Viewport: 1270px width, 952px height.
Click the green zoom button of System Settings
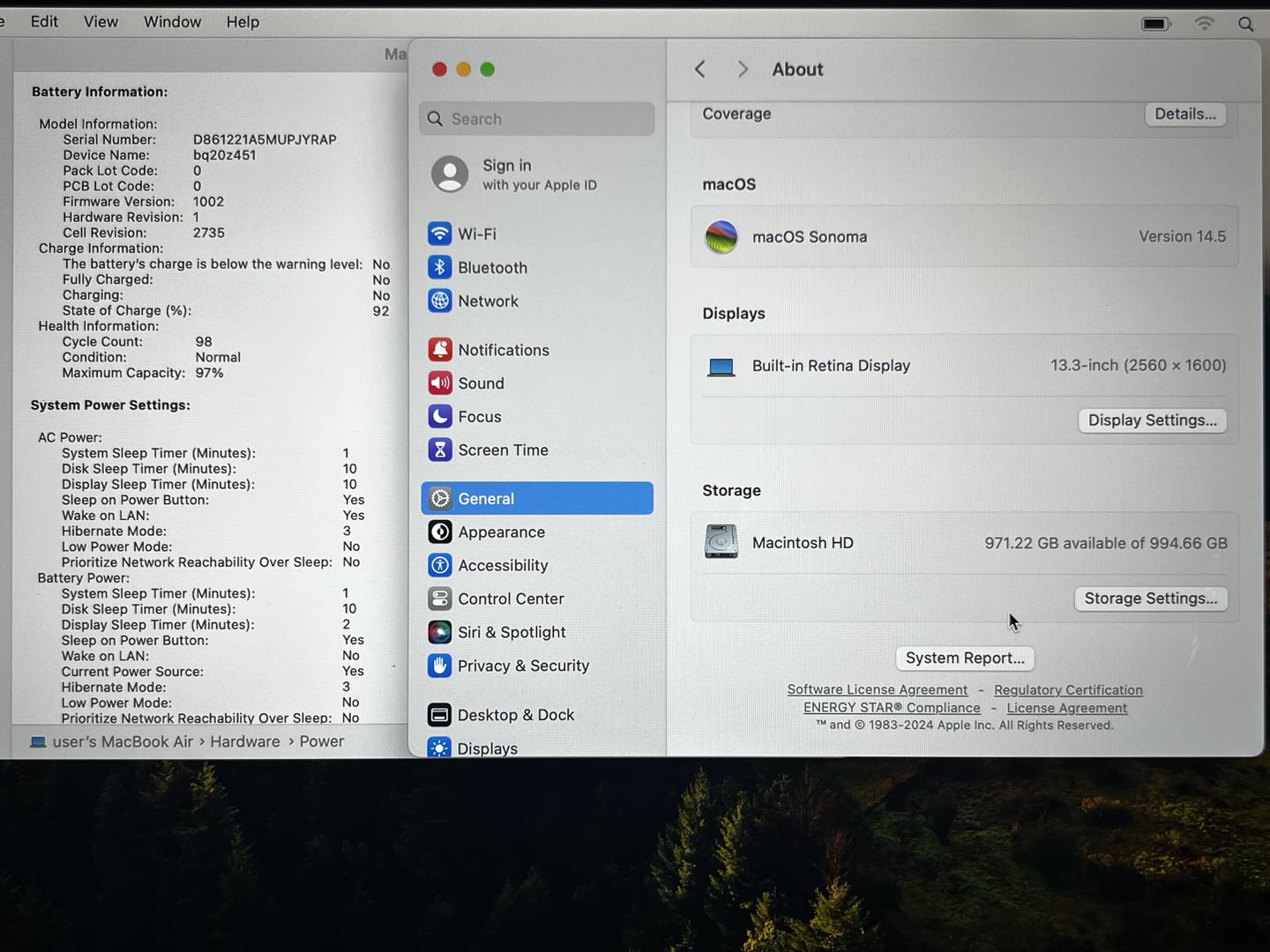(x=487, y=70)
